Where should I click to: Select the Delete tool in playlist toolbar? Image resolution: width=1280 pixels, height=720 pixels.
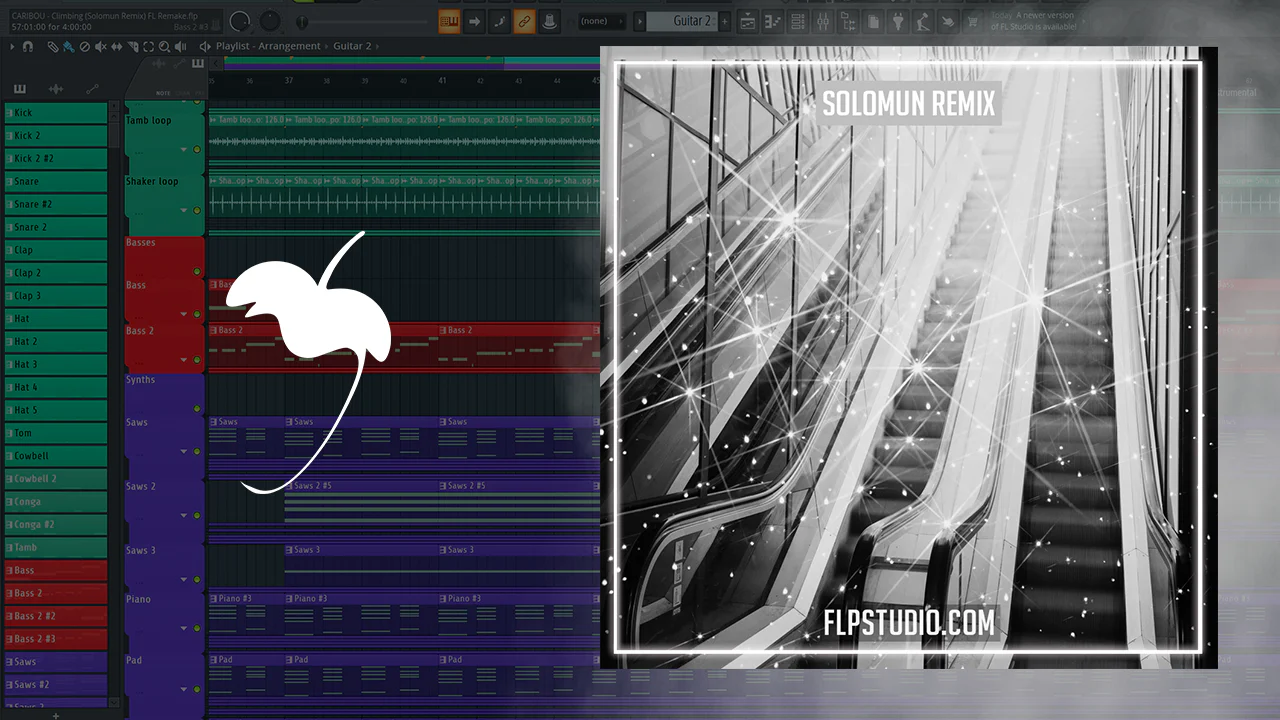point(84,46)
